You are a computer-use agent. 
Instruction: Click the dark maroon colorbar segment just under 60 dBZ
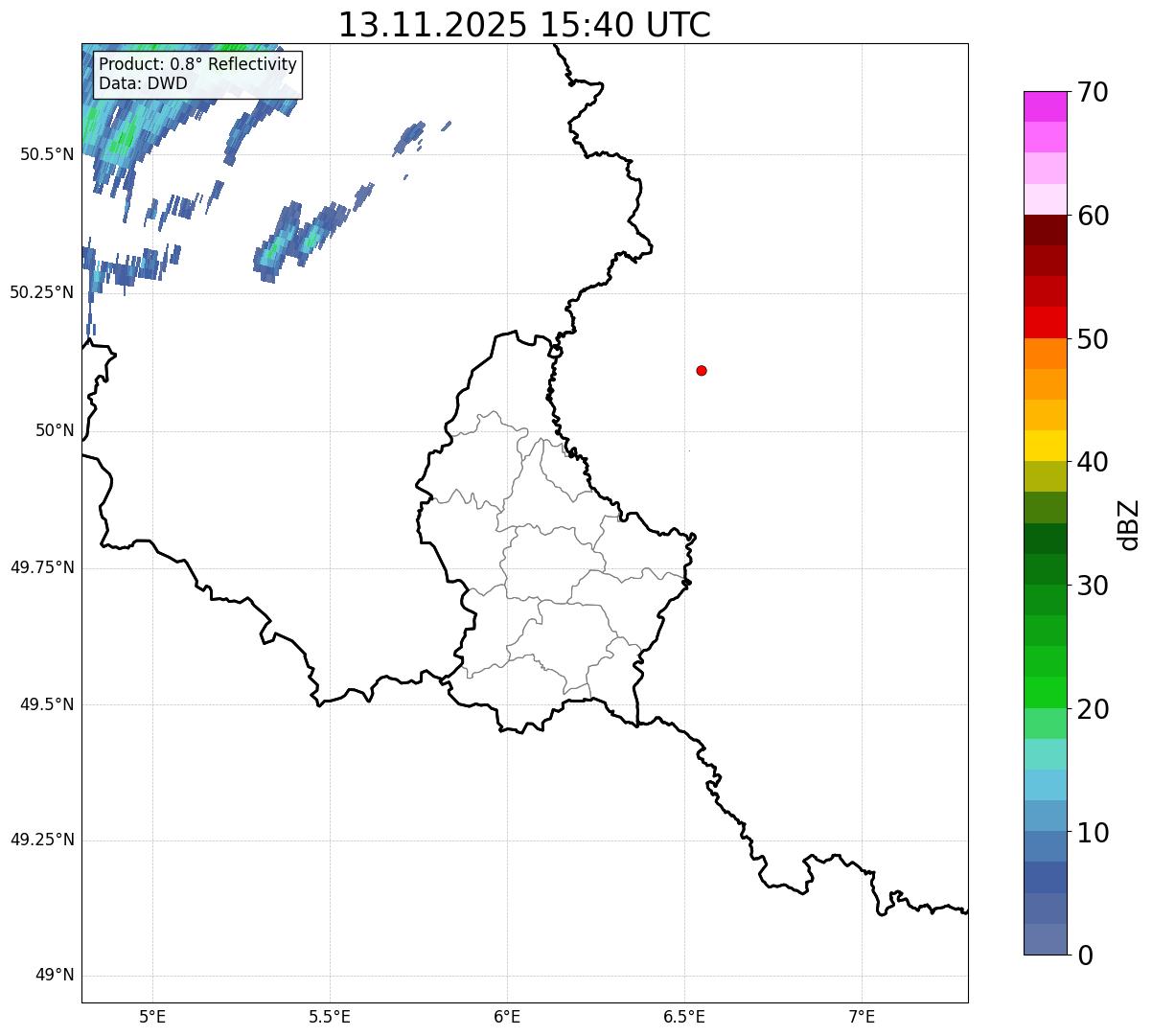1045,230
